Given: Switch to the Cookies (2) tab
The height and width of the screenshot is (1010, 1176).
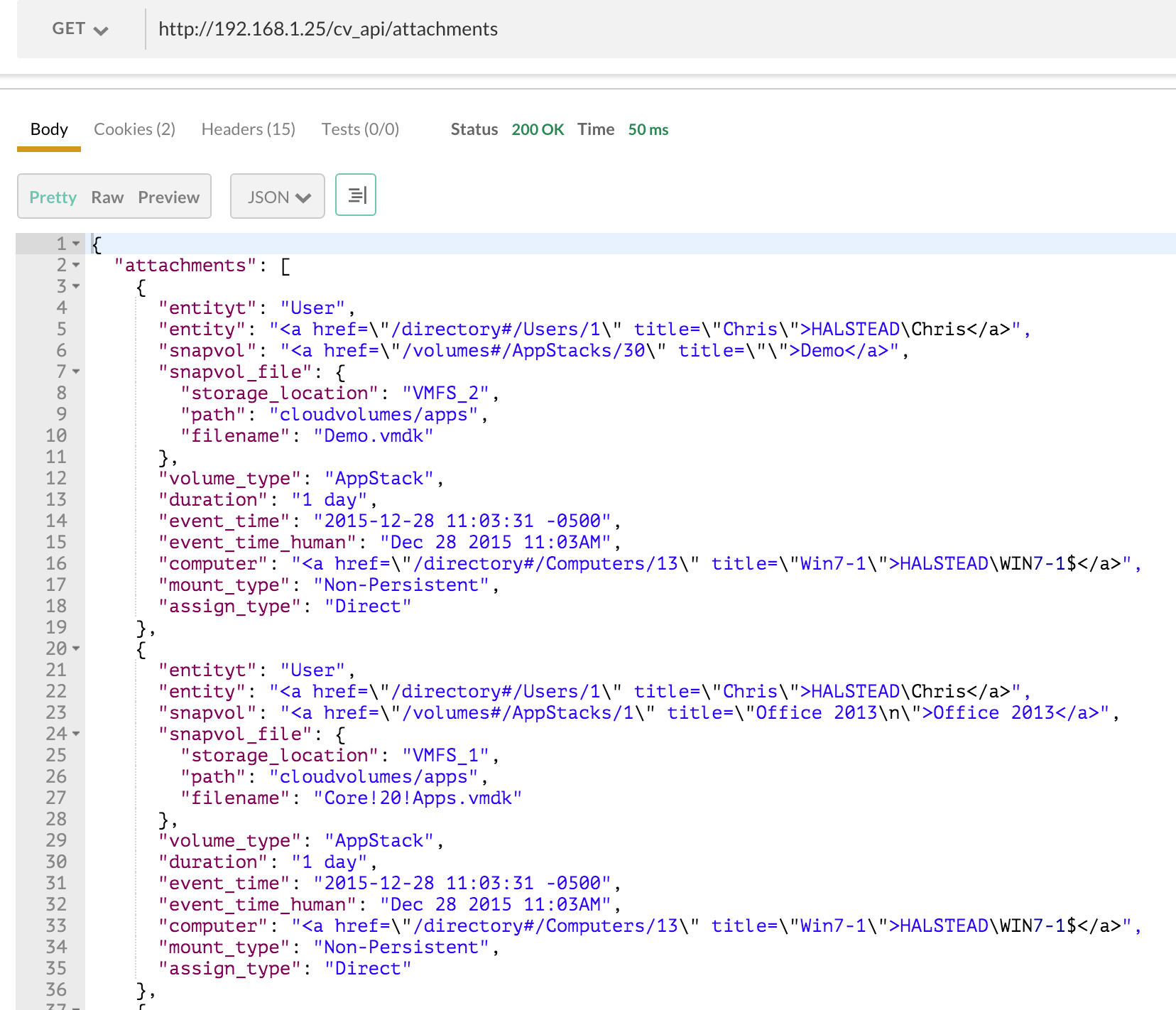Looking at the screenshot, I should point(134,129).
